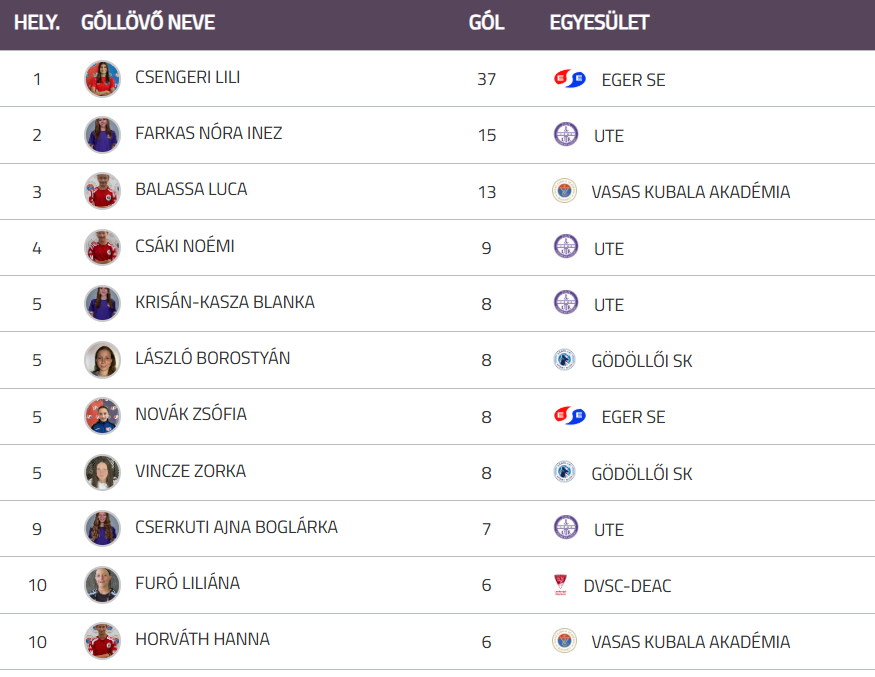Screen dimensions: 875x677
Task: Open the DVSC-DEAC team link
Action: (627, 586)
